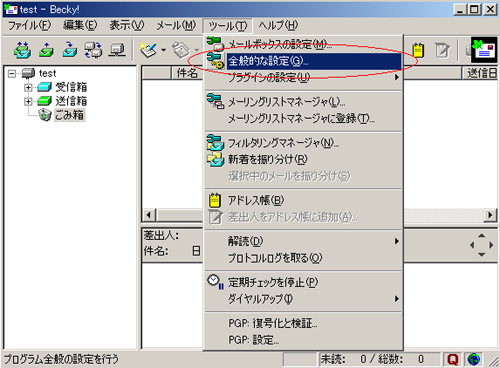The height and width of the screenshot is (368, 500).
Task: Expand the 受信箱 inbox folder
Action: pos(28,87)
